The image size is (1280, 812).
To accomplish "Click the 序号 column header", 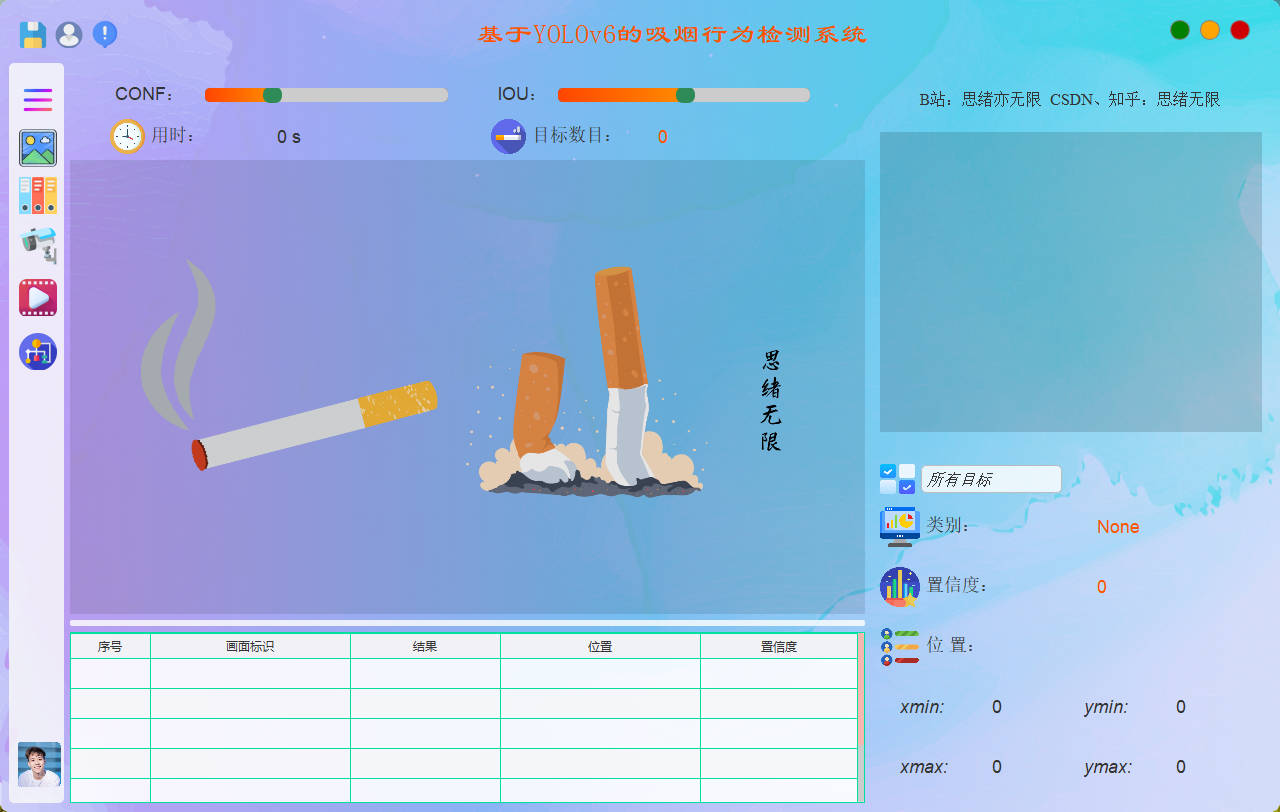I will click(110, 647).
